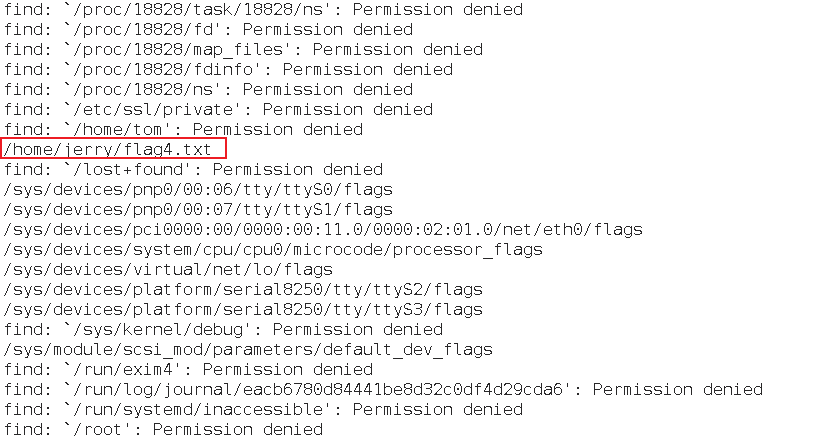This screenshot has height=438, width=815.
Task: Click the /sys/devices/virtual/net/lo/flags line
Action: 168,270
